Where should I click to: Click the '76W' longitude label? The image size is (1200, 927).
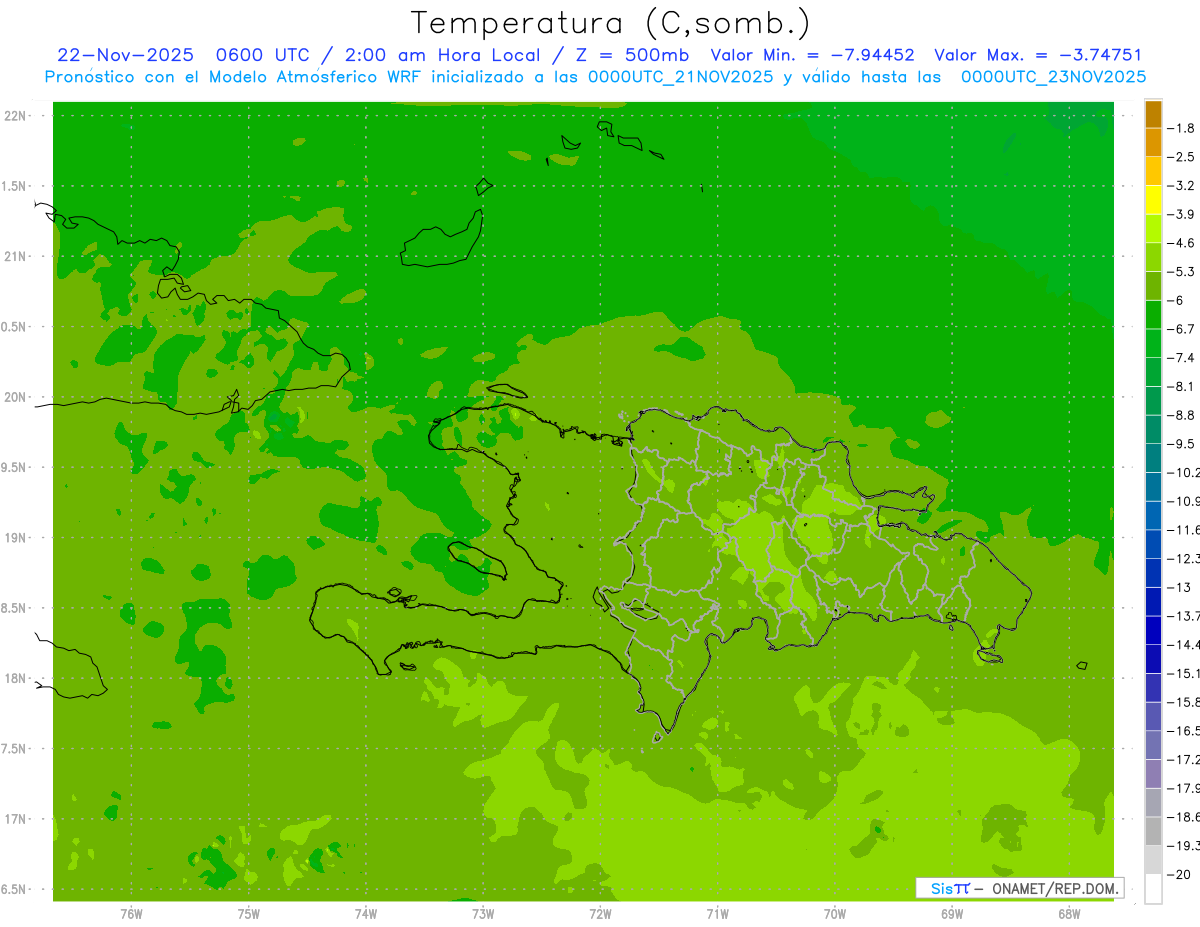(x=131, y=913)
